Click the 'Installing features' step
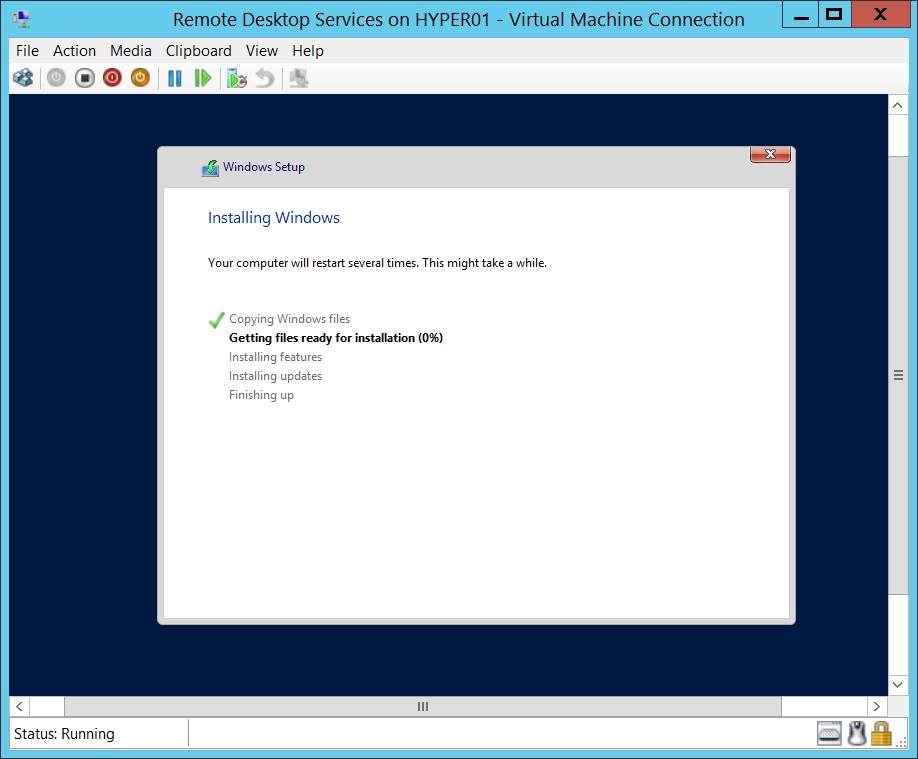The width and height of the screenshot is (918, 759). pos(275,357)
